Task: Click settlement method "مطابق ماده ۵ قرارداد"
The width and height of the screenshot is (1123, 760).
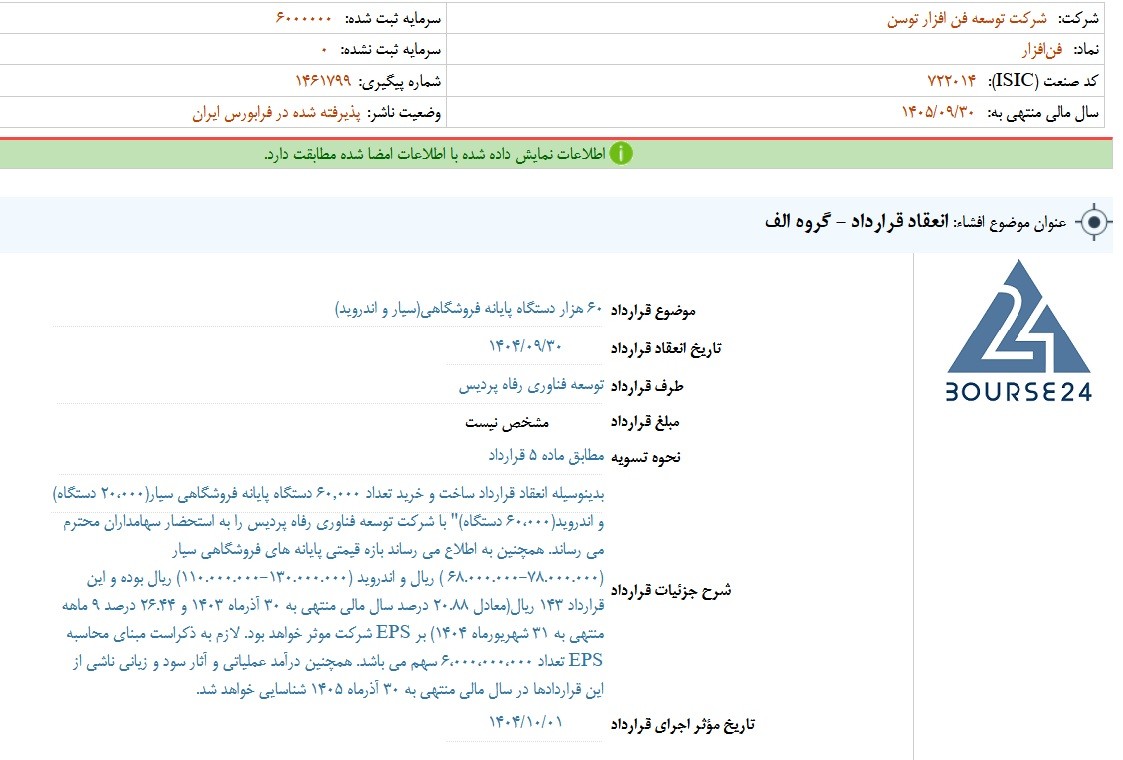Action: [x=546, y=456]
